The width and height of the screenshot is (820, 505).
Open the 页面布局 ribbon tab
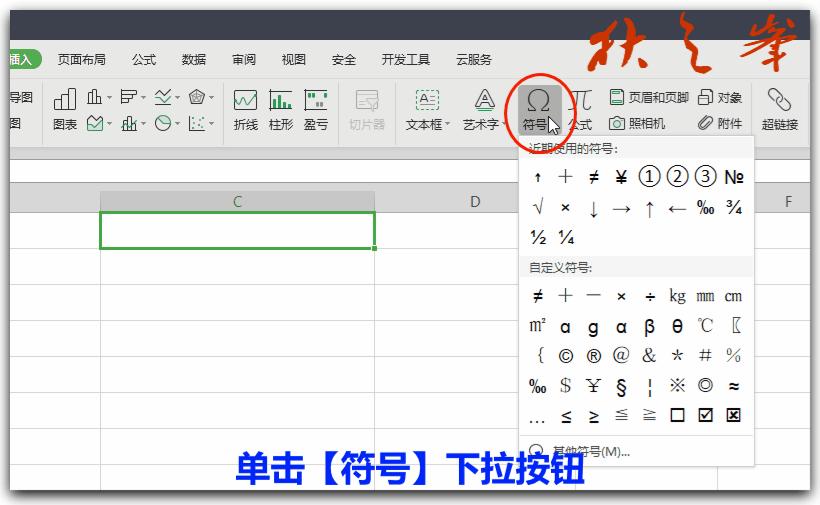click(82, 60)
